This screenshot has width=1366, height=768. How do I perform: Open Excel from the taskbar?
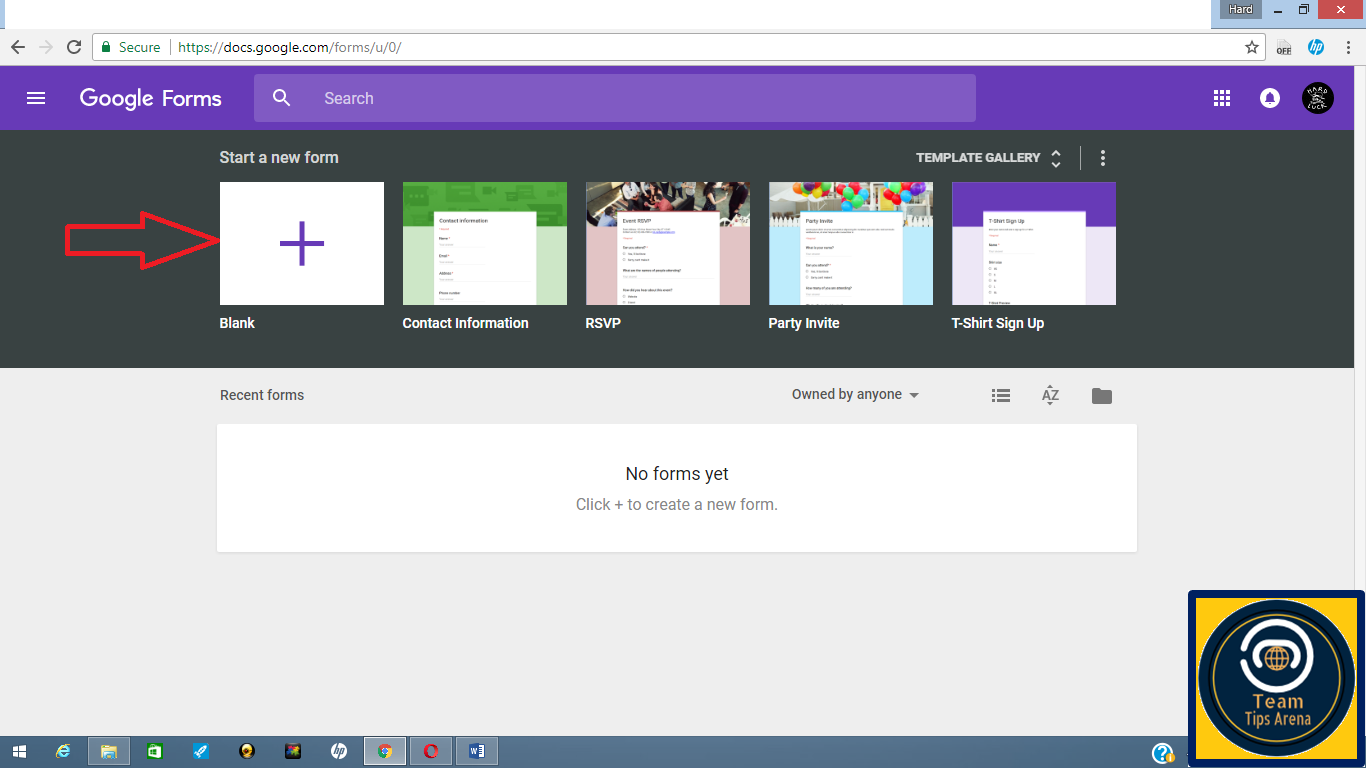(155, 751)
